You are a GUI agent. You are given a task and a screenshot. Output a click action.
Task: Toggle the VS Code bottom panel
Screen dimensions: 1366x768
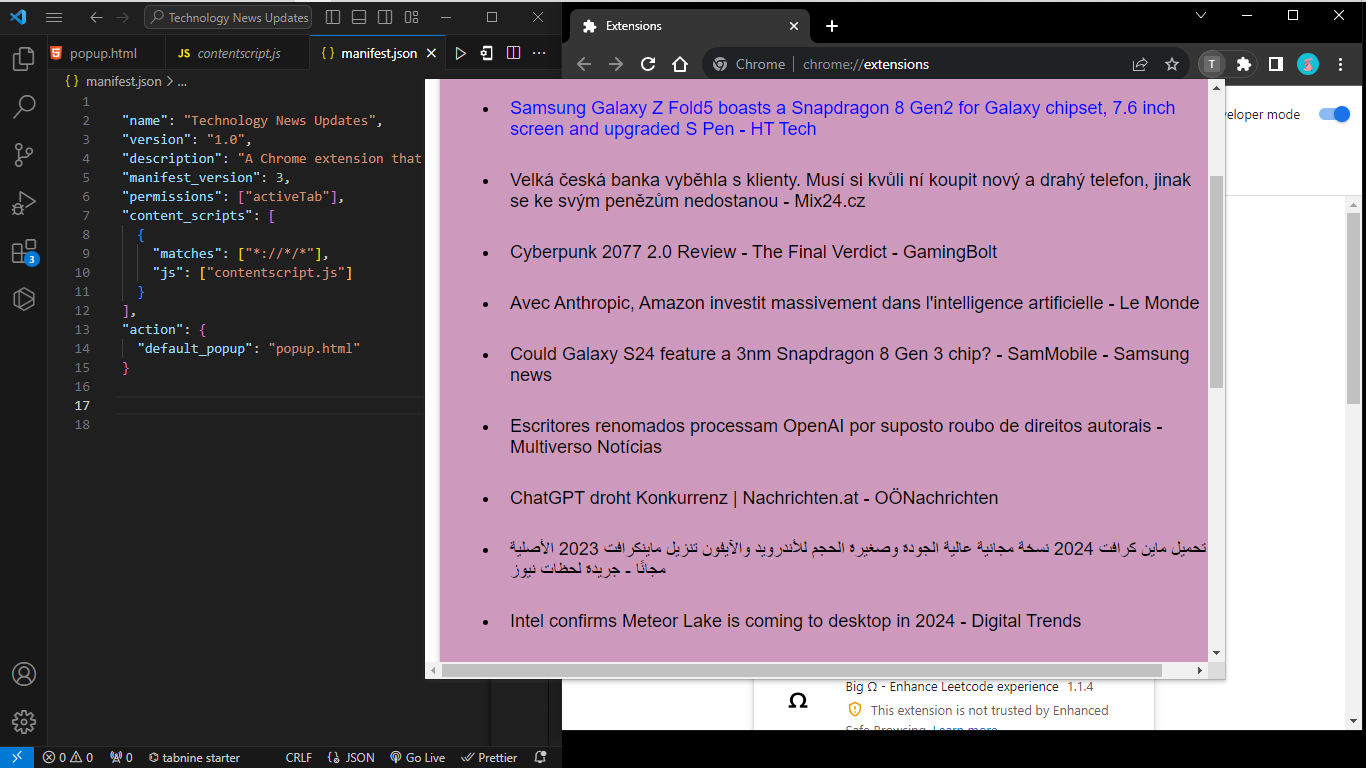pyautogui.click(x=360, y=17)
